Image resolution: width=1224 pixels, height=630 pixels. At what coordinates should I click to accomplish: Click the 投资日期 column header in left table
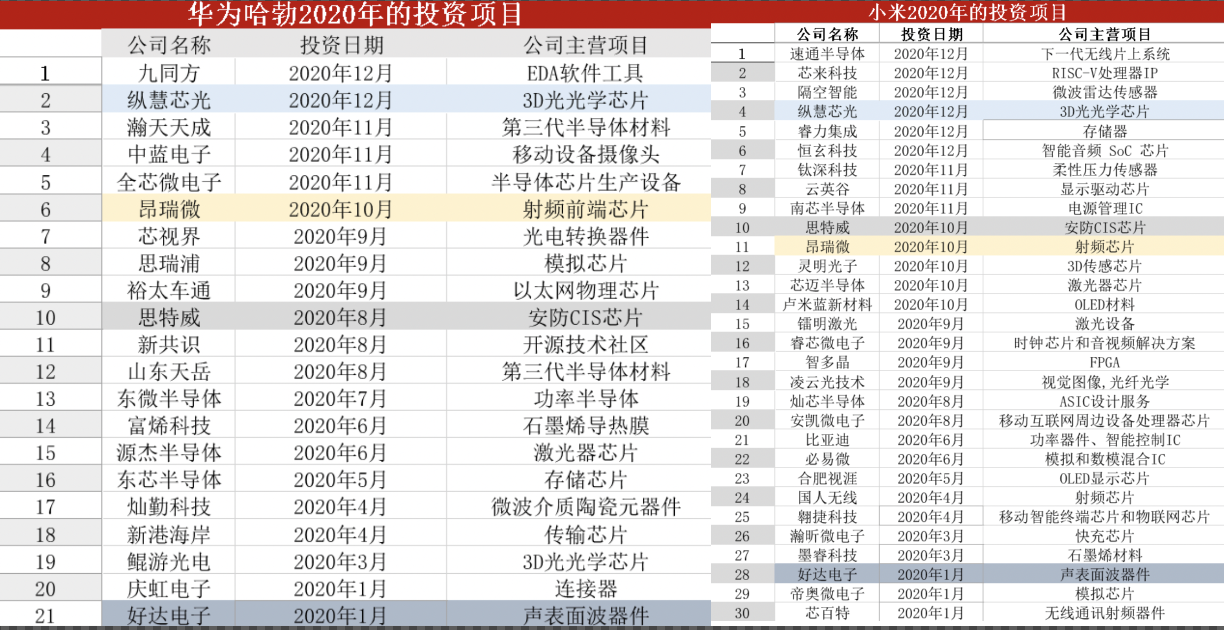pos(340,44)
